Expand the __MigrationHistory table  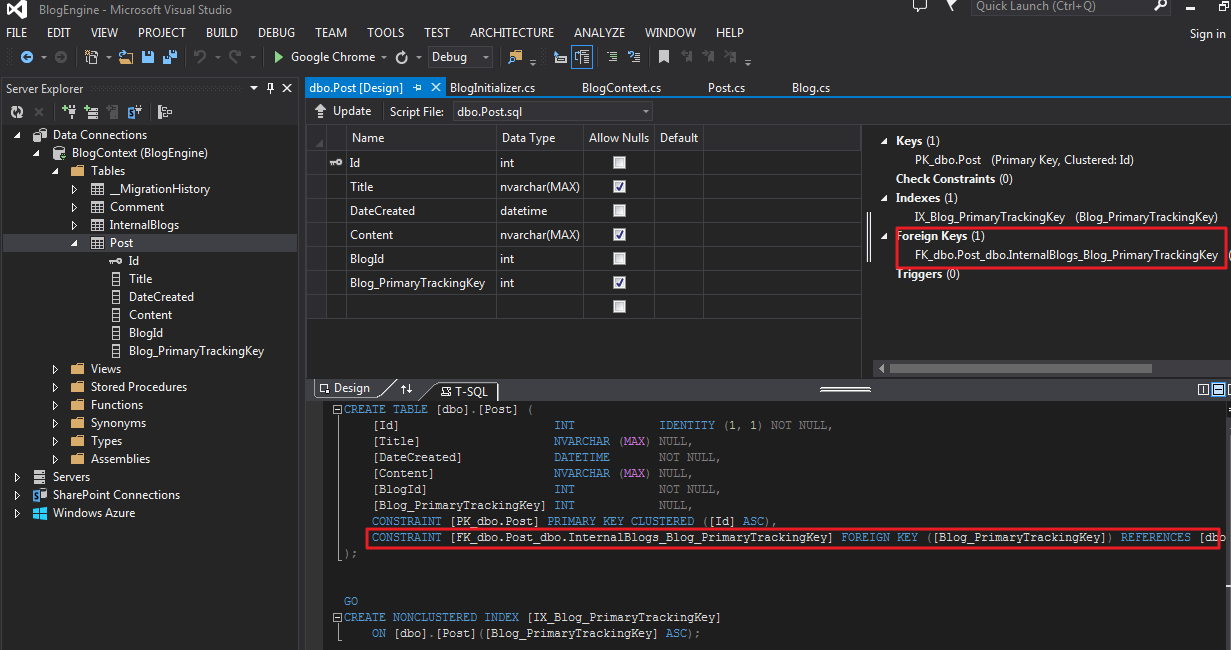(74, 189)
